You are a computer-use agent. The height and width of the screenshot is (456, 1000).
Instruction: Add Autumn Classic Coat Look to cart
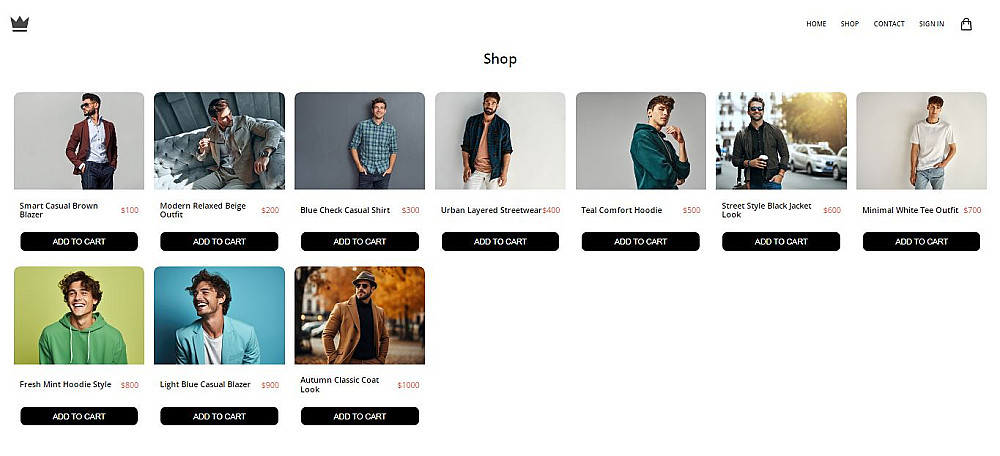point(360,416)
